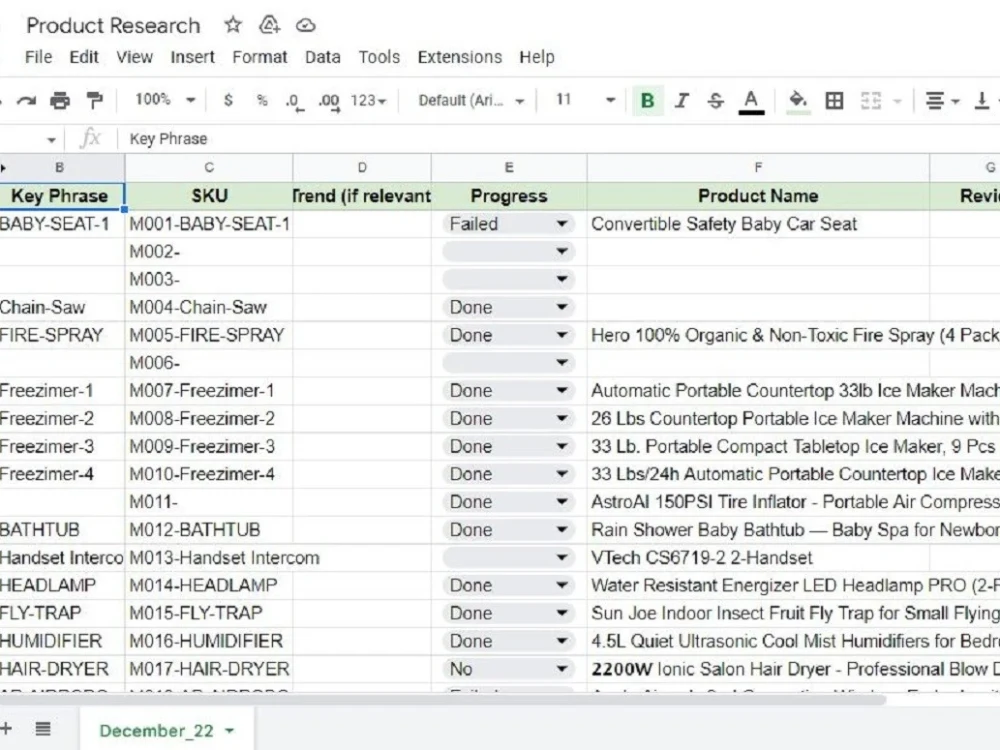Open the text color picker
The height and width of the screenshot is (750, 1000).
[x=750, y=100]
